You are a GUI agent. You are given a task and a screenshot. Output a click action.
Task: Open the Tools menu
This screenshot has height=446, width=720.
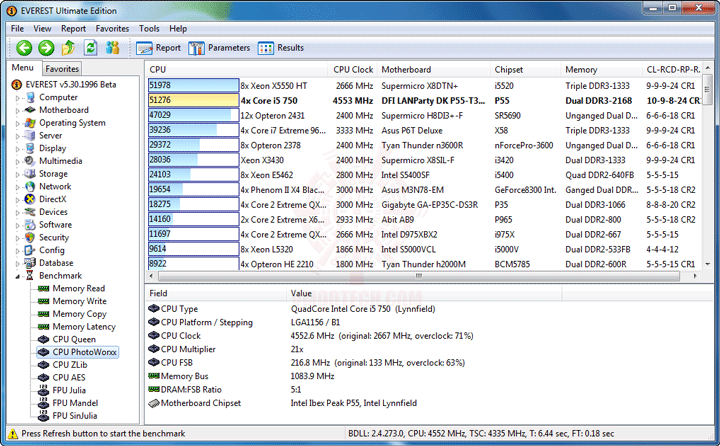[x=149, y=28]
